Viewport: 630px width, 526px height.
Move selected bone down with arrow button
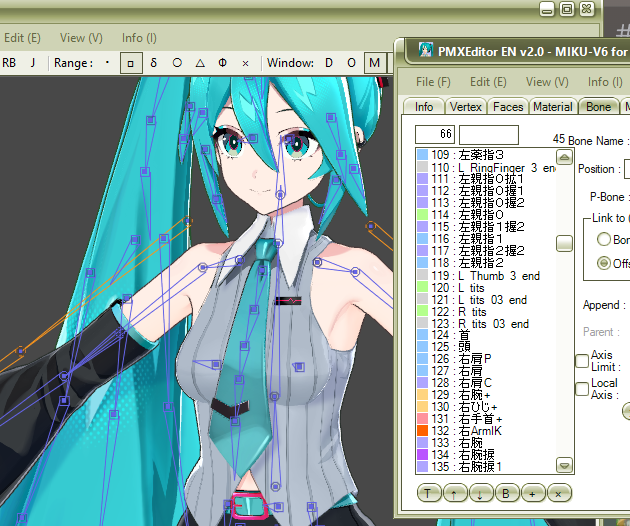pyautogui.click(x=480, y=493)
